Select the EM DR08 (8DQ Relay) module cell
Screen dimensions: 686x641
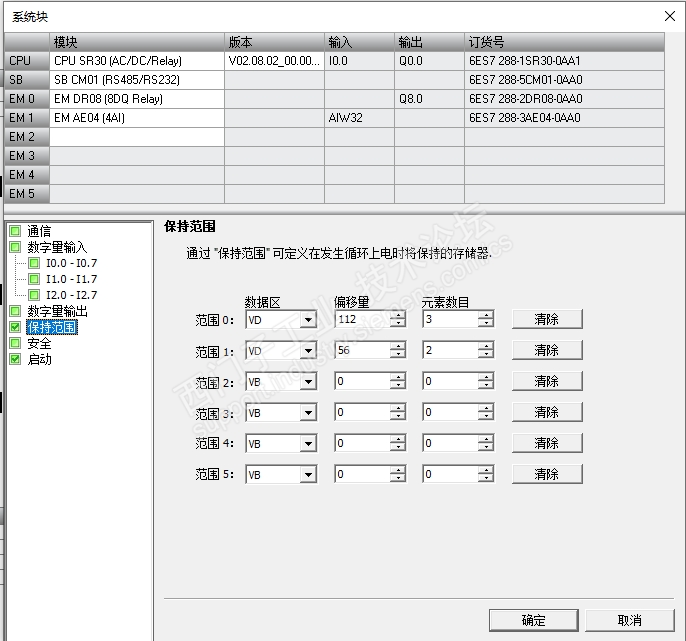pyautogui.click(x=137, y=99)
